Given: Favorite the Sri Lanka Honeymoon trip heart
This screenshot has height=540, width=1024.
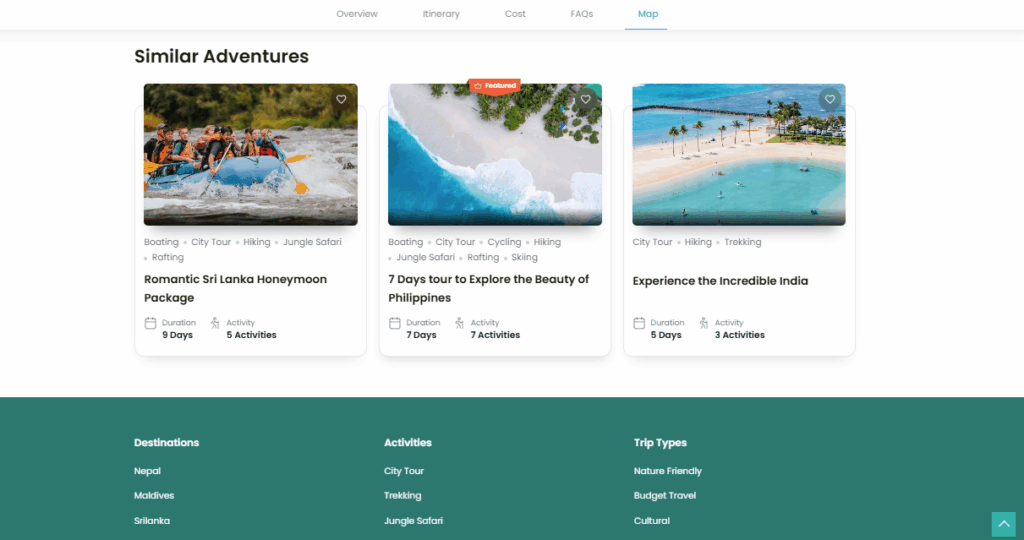Looking at the screenshot, I should click(x=341, y=99).
